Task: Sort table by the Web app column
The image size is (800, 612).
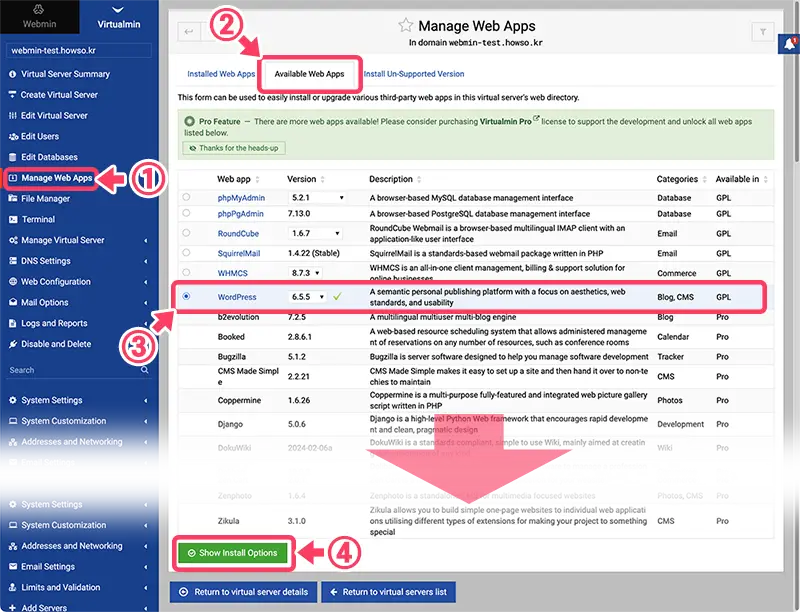Action: coord(238,180)
